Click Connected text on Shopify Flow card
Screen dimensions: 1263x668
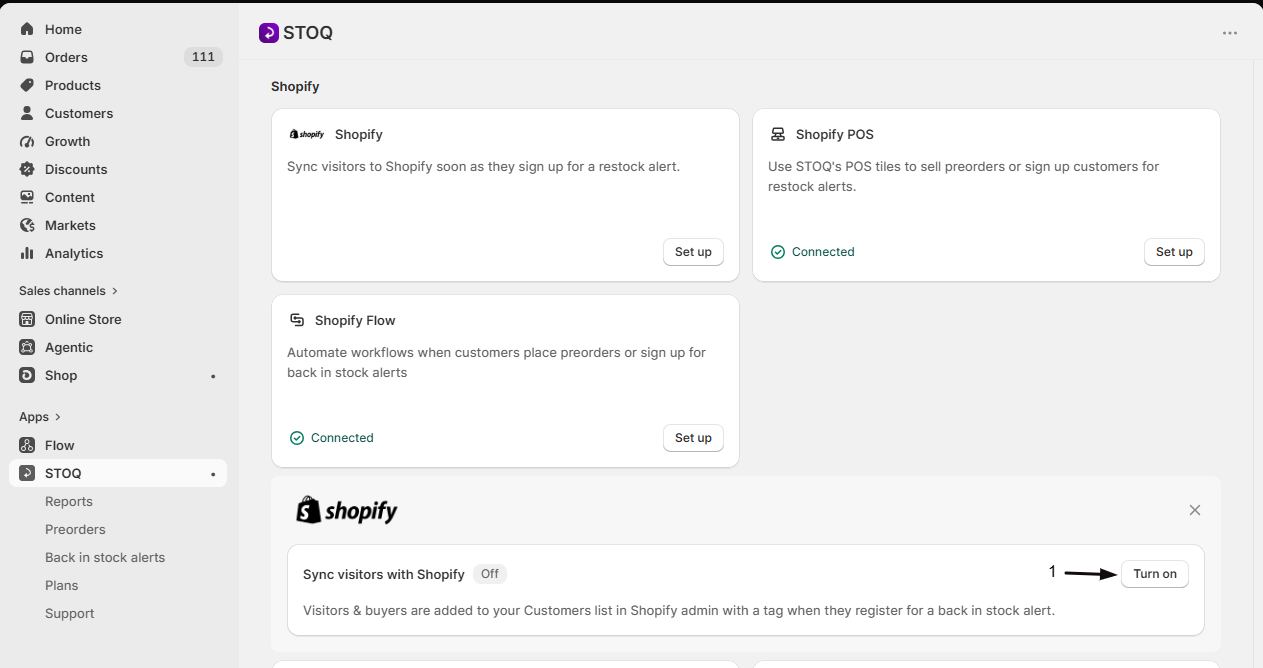pos(342,438)
